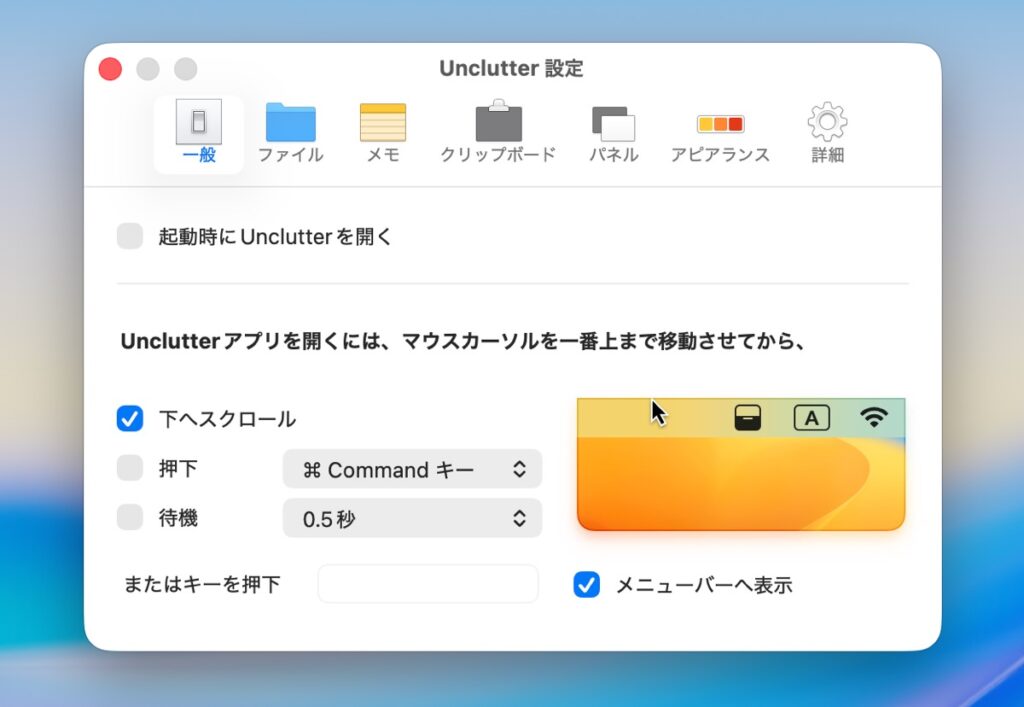Close the Unclutter 設定 window
This screenshot has height=707, width=1024.
click(x=110, y=69)
